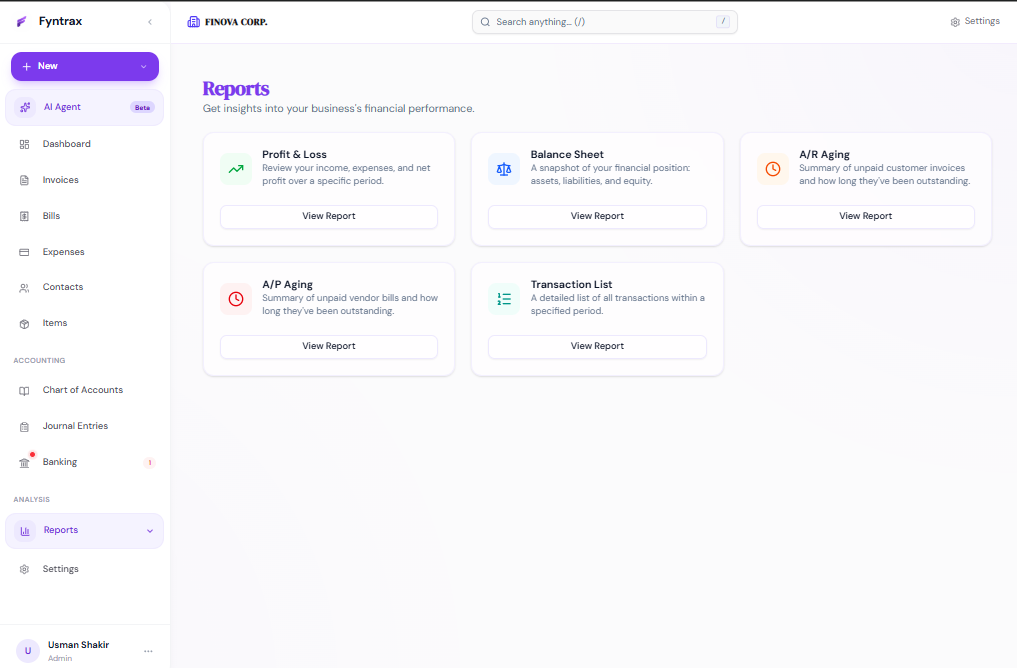Click the Banking building icon
This screenshot has height=668, width=1017.
[x=24, y=462]
